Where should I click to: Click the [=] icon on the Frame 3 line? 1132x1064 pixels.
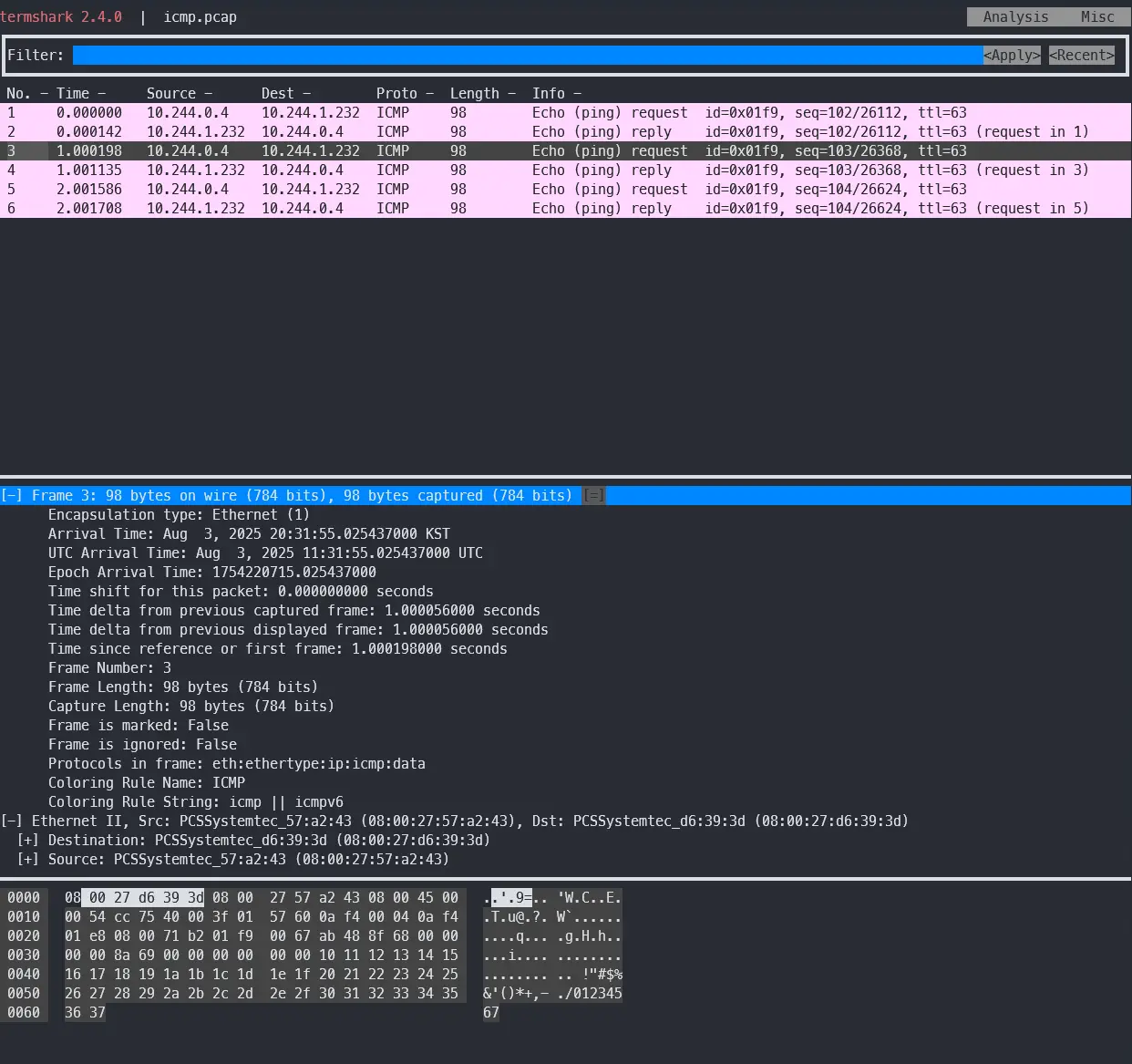(593, 495)
